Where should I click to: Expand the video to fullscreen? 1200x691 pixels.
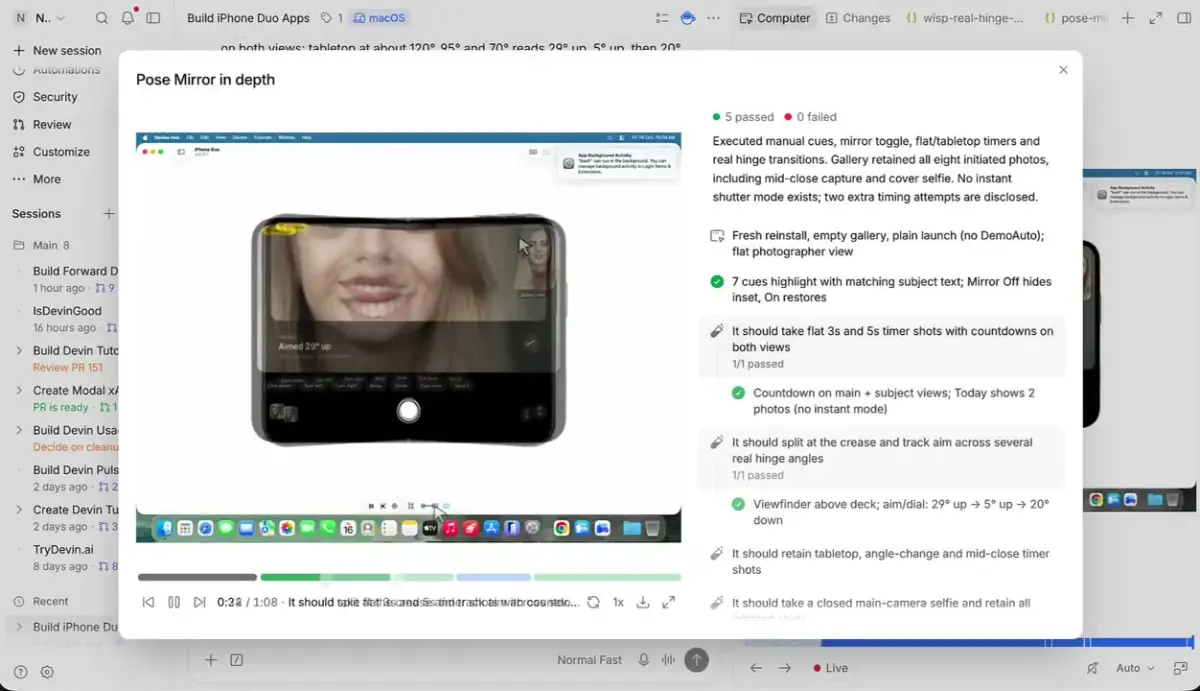coord(669,602)
